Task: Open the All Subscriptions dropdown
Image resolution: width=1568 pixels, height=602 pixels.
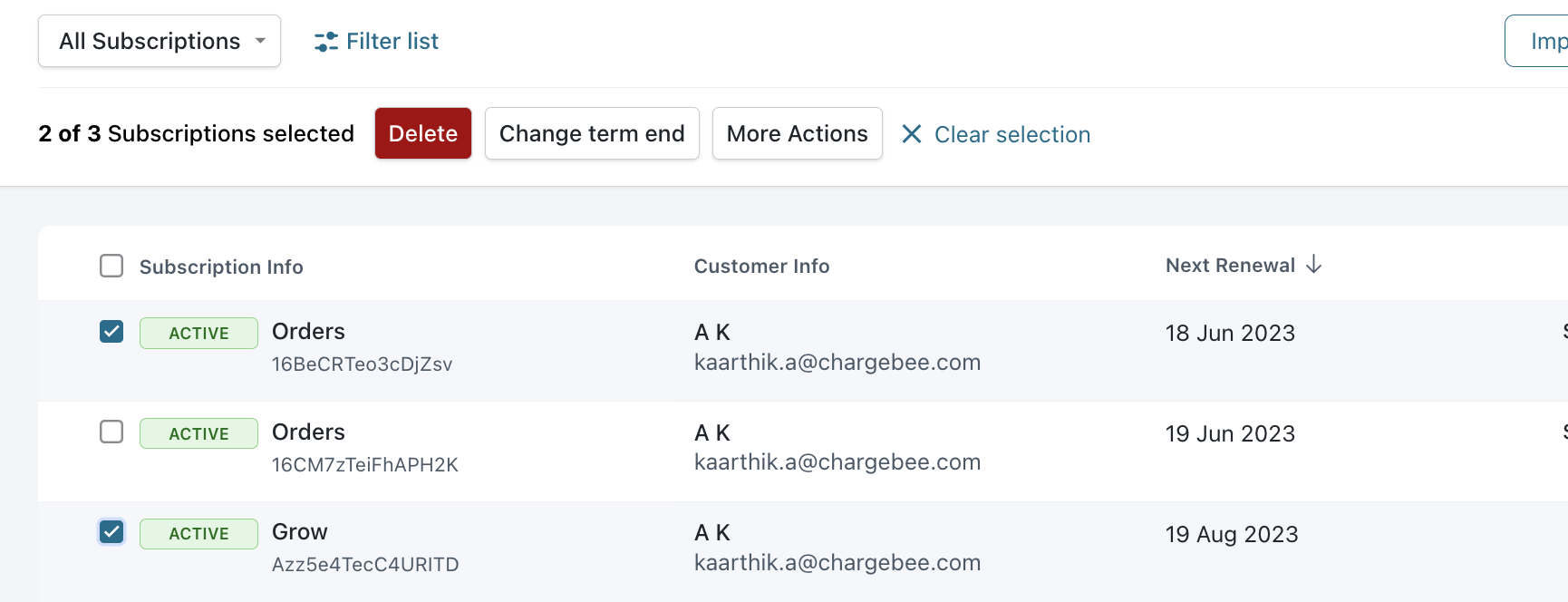Action: click(160, 41)
